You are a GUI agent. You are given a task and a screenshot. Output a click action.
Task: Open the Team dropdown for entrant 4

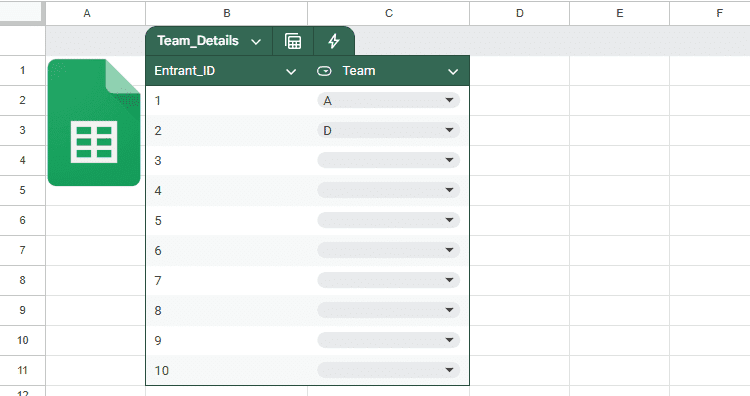click(388, 190)
